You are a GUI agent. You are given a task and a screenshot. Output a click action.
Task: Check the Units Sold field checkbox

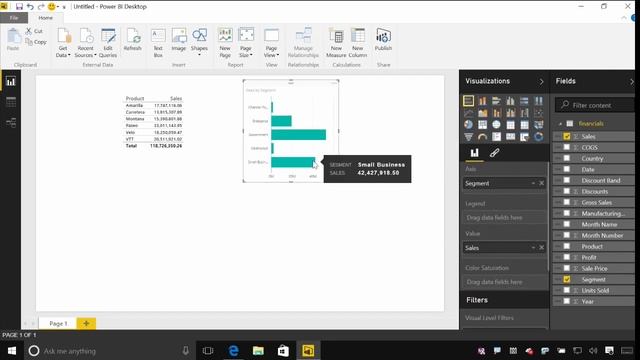tap(567, 290)
